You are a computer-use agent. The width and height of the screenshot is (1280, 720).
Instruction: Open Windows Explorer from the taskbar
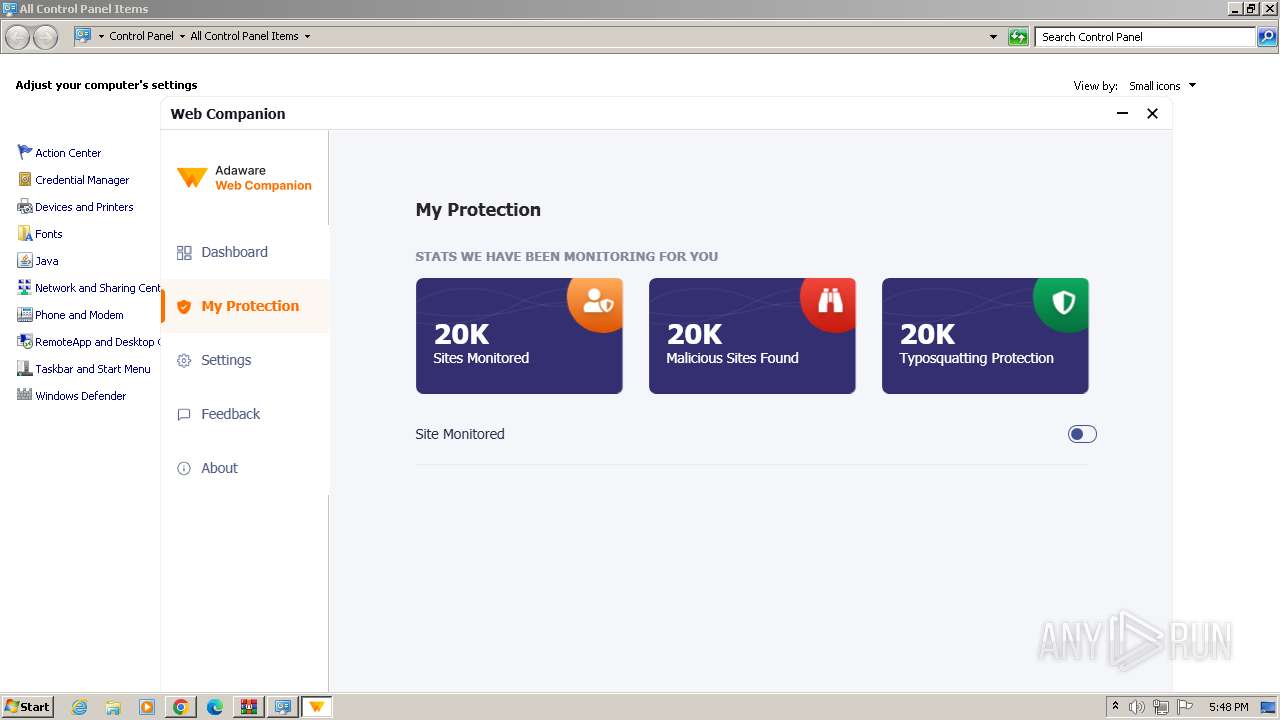point(113,707)
